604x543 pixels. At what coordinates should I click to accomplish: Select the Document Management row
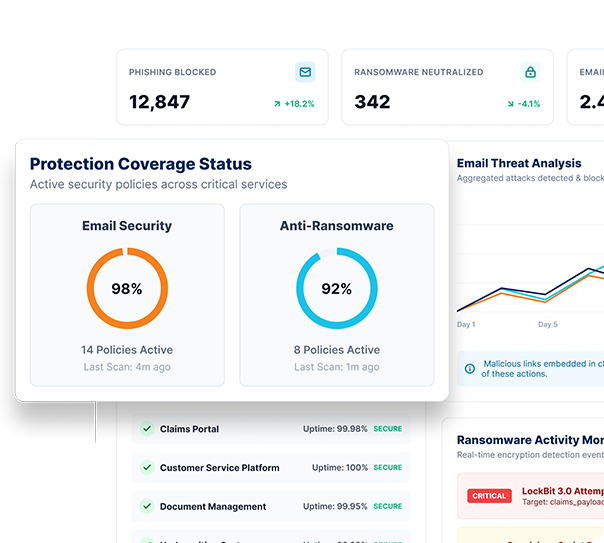pyautogui.click(x=271, y=506)
